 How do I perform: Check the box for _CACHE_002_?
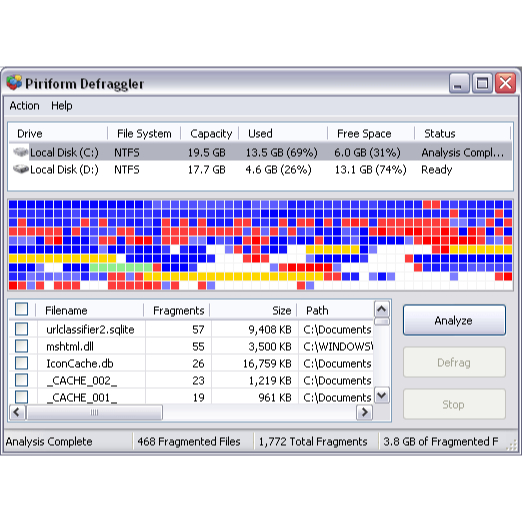click(21, 380)
